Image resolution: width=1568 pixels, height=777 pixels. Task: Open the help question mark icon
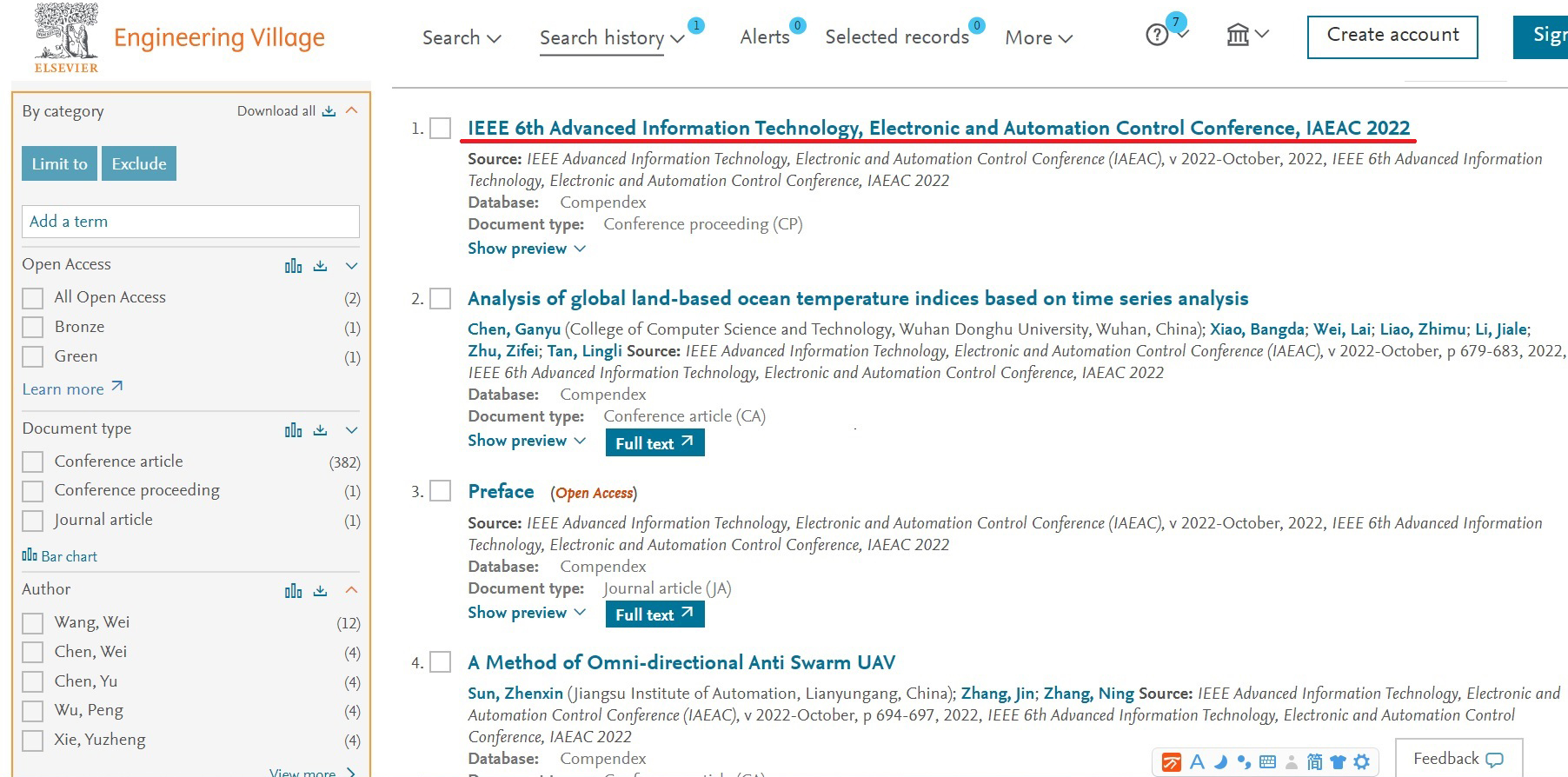[x=1157, y=36]
